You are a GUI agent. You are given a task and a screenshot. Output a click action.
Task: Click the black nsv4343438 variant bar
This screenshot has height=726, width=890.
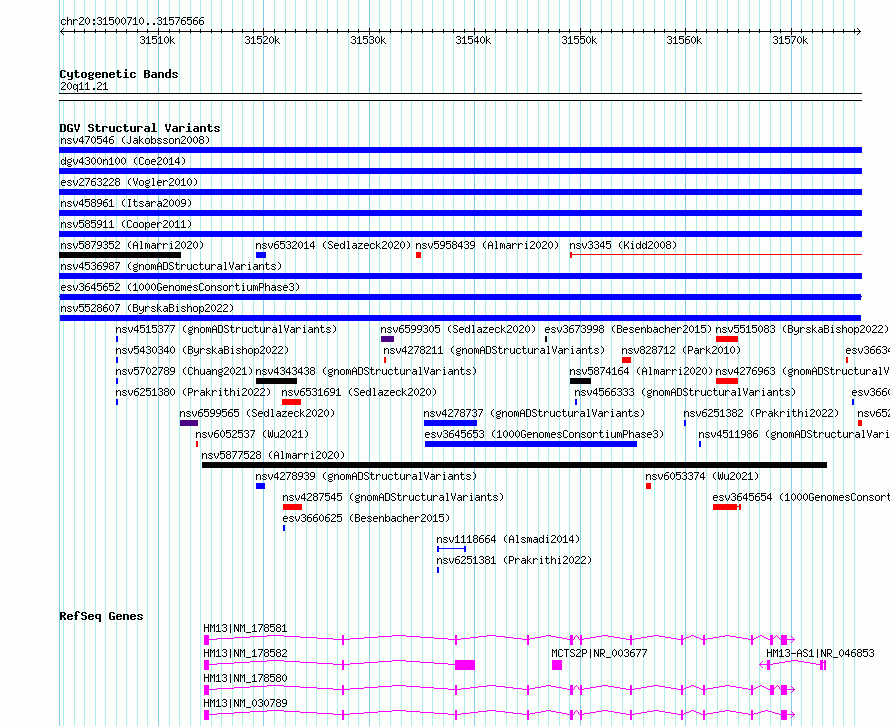coord(276,381)
